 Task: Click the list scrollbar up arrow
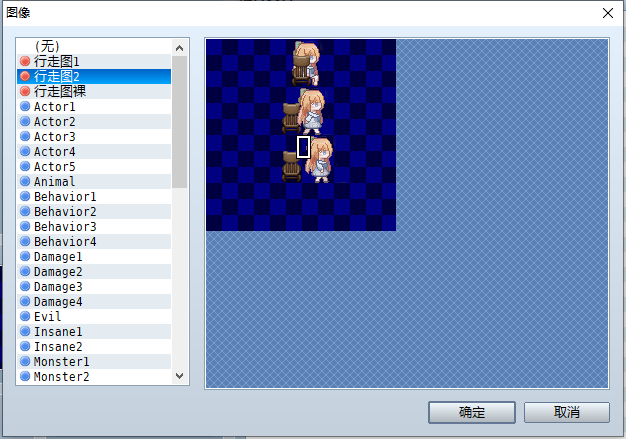pos(180,48)
